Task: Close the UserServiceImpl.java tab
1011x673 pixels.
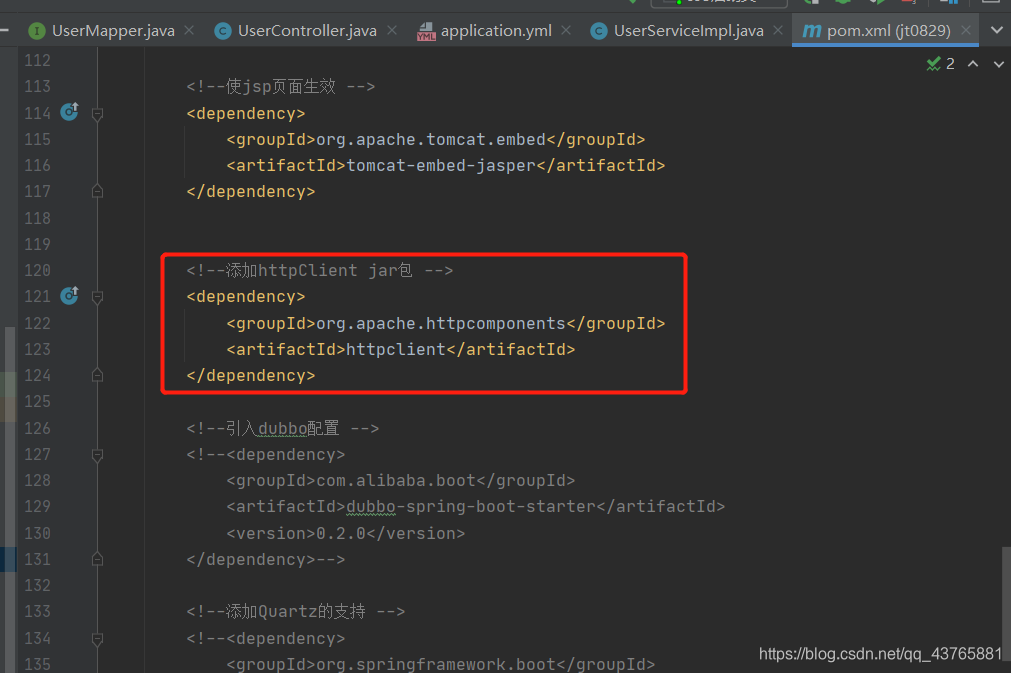Action: coord(778,30)
